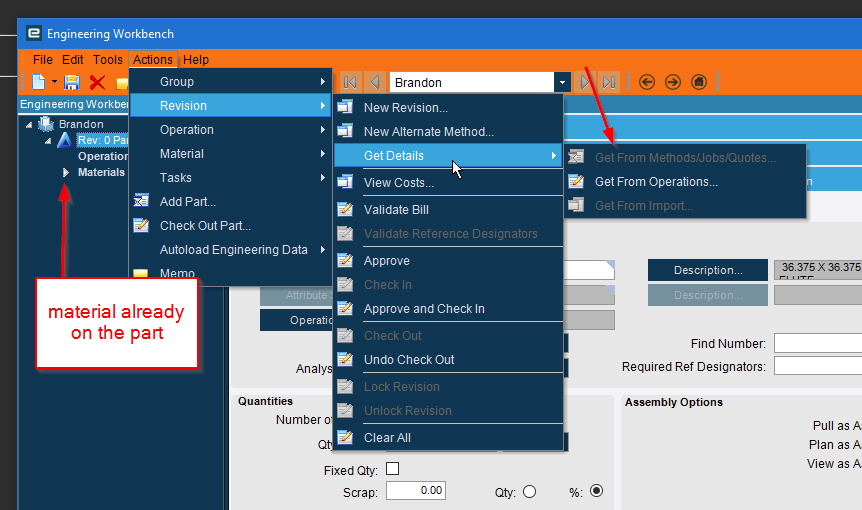
Task: Select the % scrap radio button
Action: 596,490
